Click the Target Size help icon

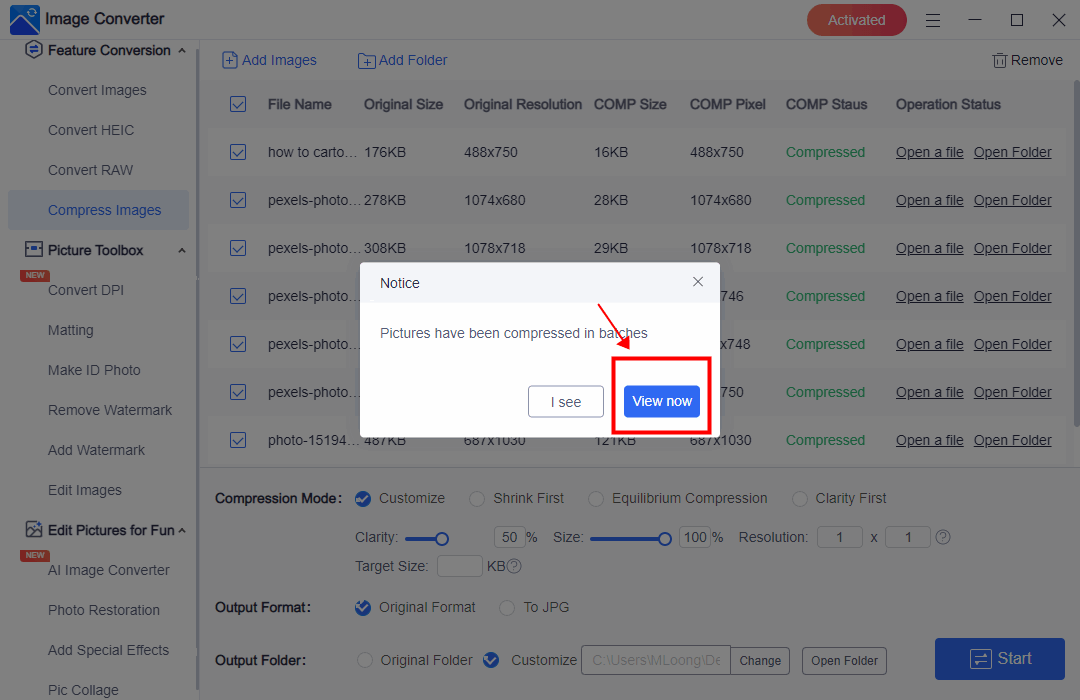514,566
